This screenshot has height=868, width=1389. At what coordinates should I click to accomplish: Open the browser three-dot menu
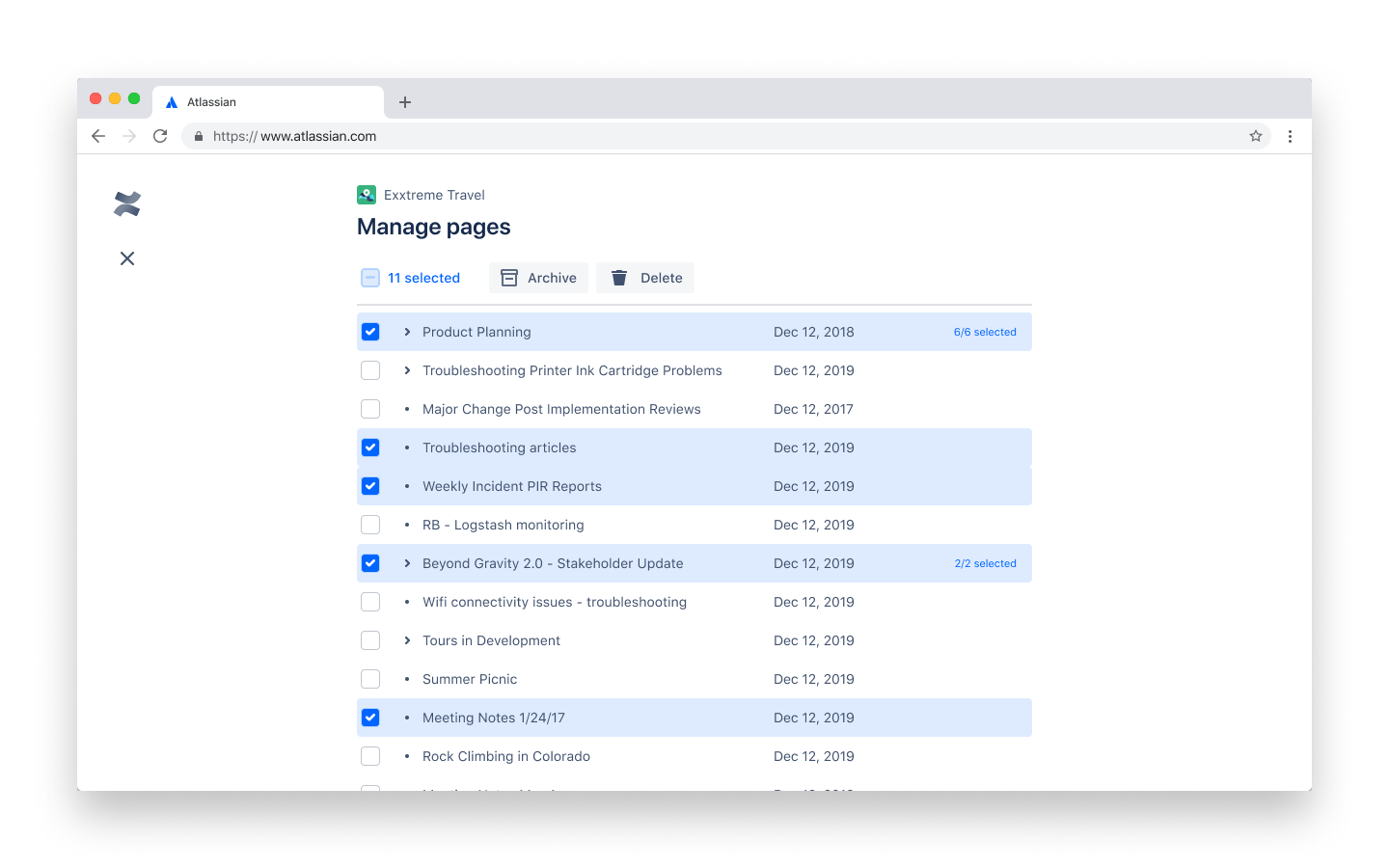(x=1291, y=136)
